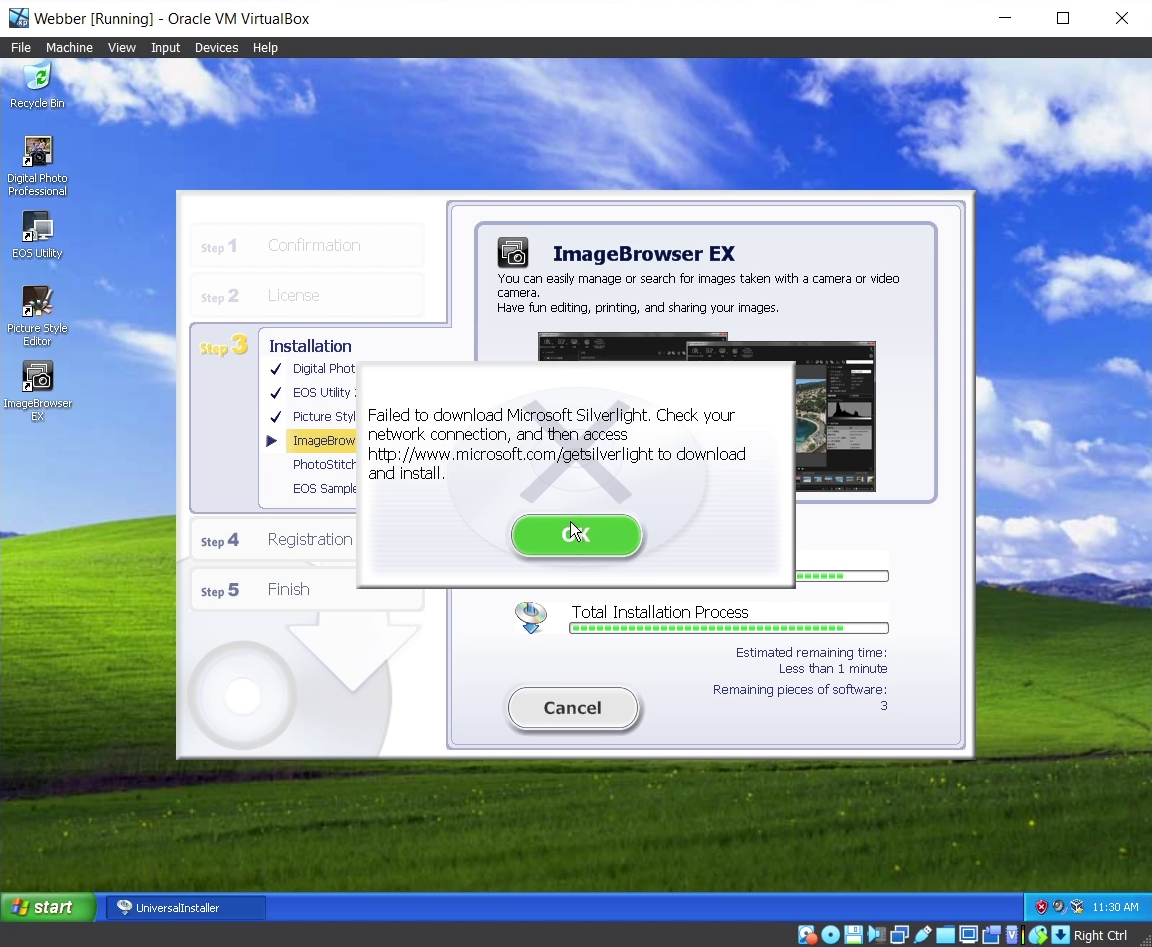
Task: Click the Windows Security Alert tray icon
Action: coord(1041,907)
